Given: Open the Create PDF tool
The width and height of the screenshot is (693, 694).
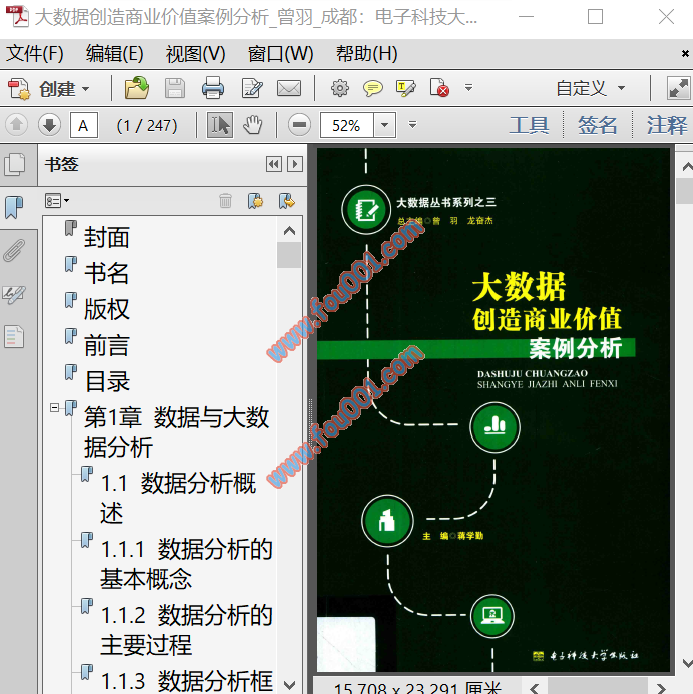Looking at the screenshot, I should click(x=48, y=89).
